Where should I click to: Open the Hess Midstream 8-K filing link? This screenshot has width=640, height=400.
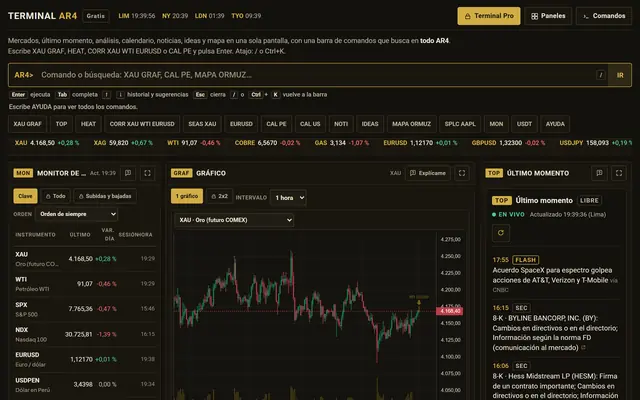(x=555, y=386)
